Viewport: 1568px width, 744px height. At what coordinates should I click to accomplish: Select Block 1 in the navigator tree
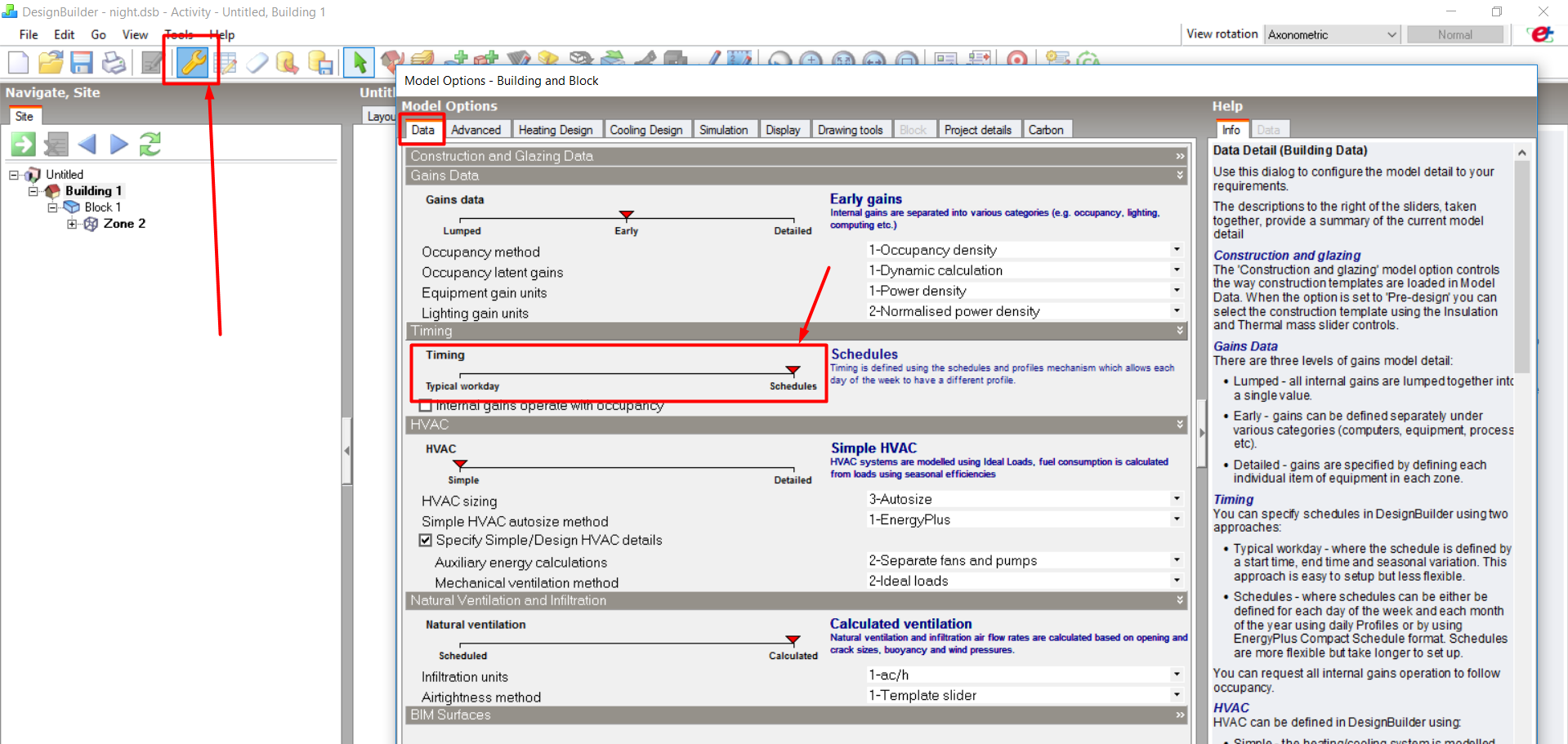pos(102,207)
